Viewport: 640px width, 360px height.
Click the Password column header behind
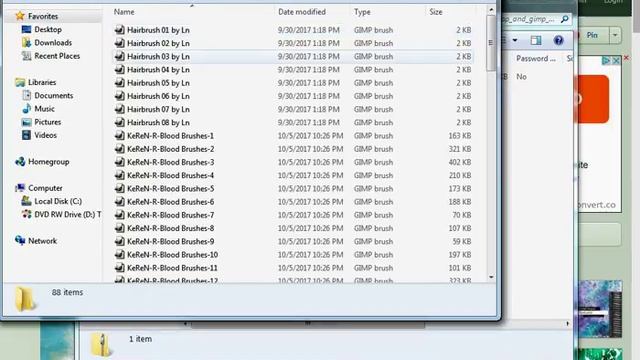[x=536, y=58]
